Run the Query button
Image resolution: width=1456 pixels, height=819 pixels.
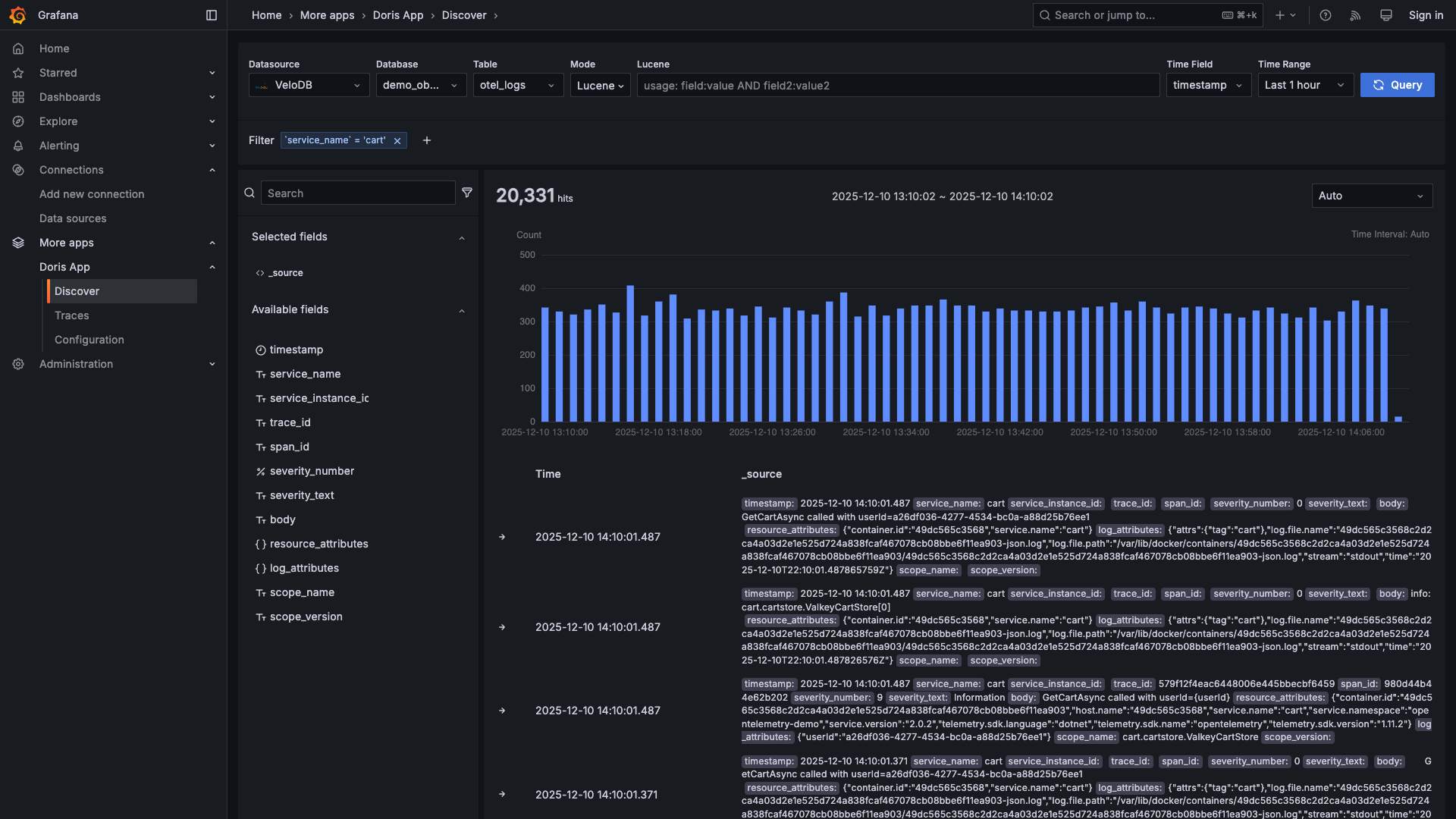coord(1397,85)
